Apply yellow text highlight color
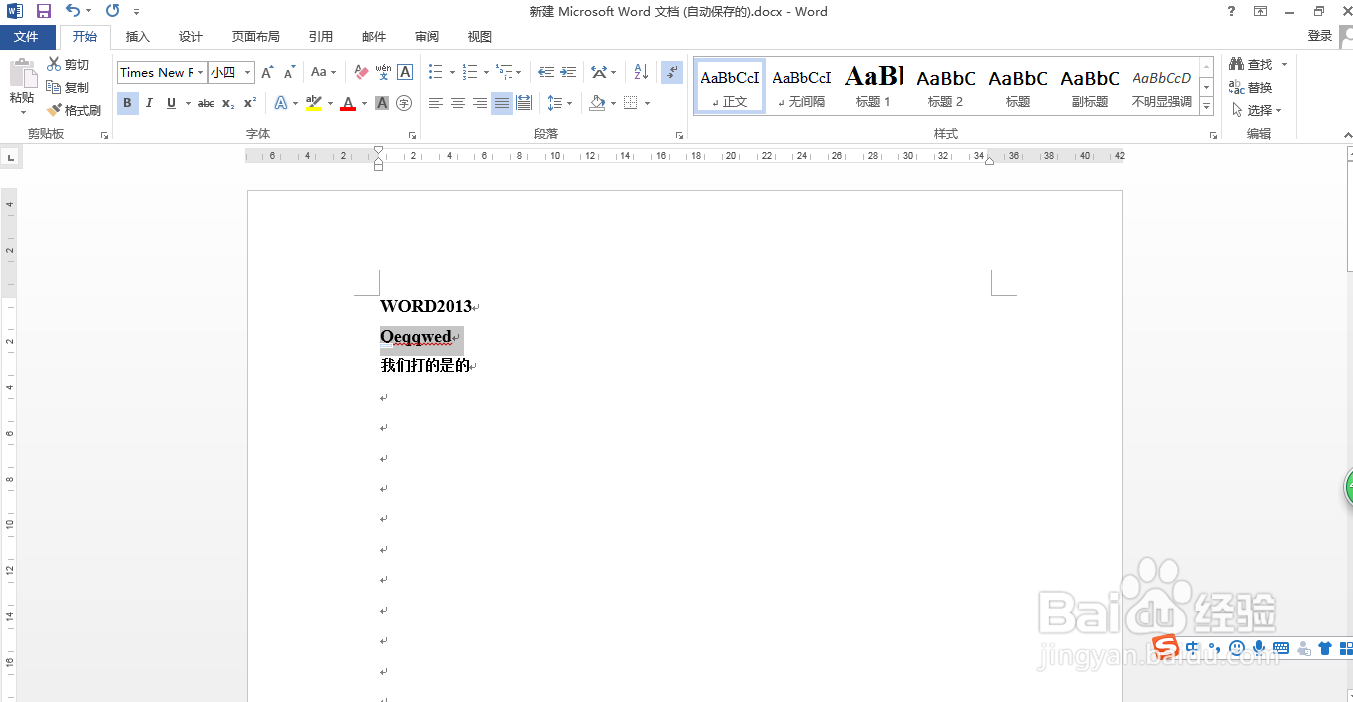 (314, 103)
